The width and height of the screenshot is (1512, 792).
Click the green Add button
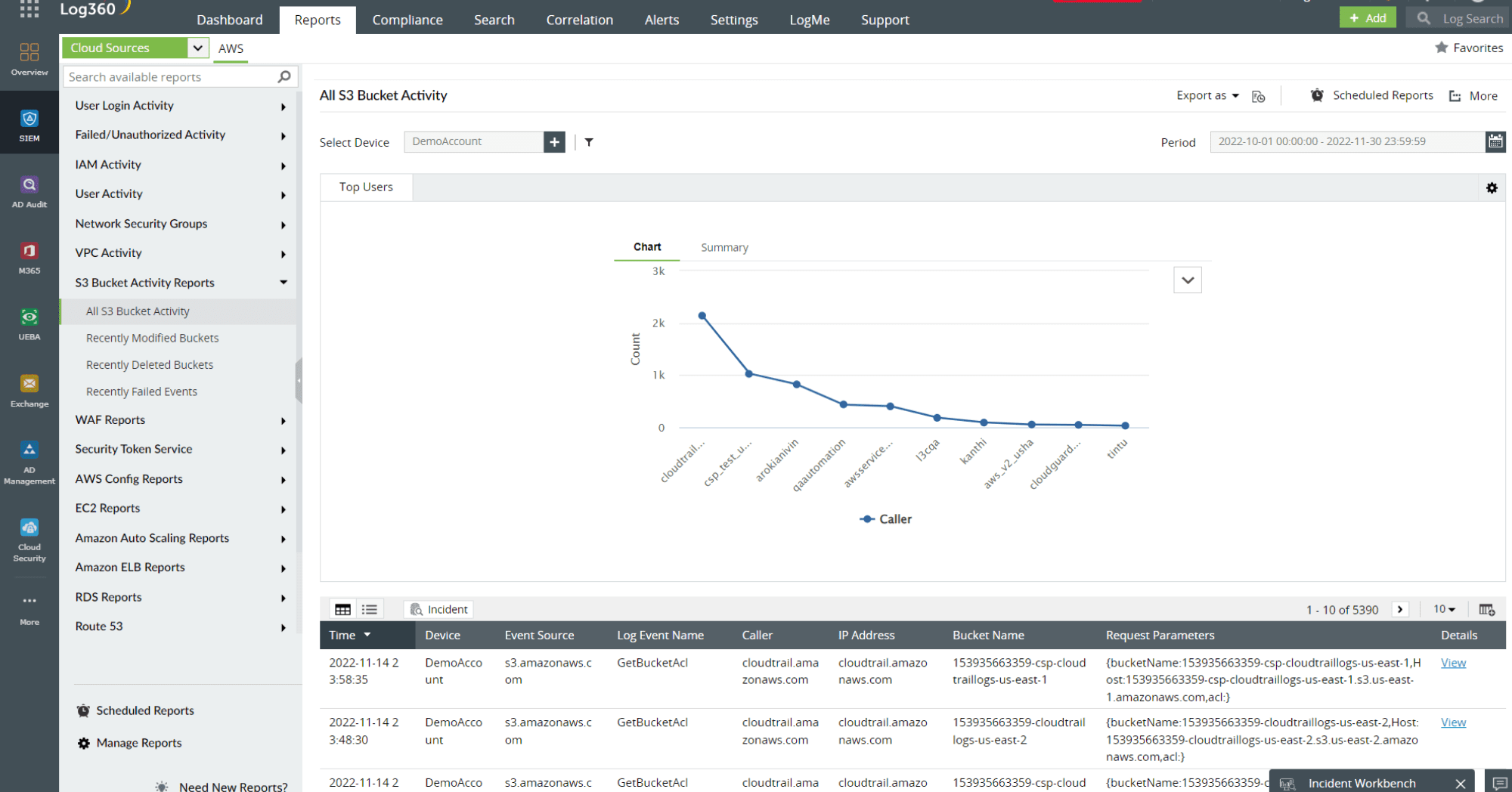click(x=1367, y=17)
